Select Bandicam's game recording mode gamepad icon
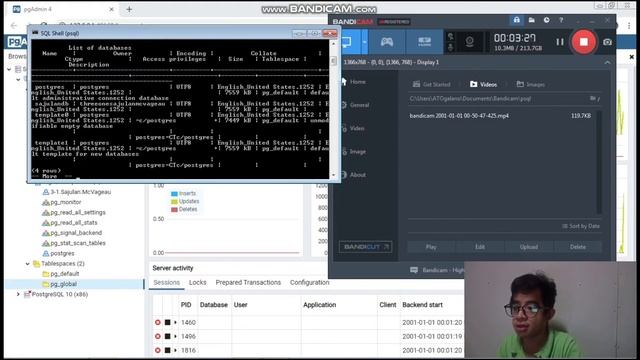The width and height of the screenshot is (640, 360). coord(387,42)
